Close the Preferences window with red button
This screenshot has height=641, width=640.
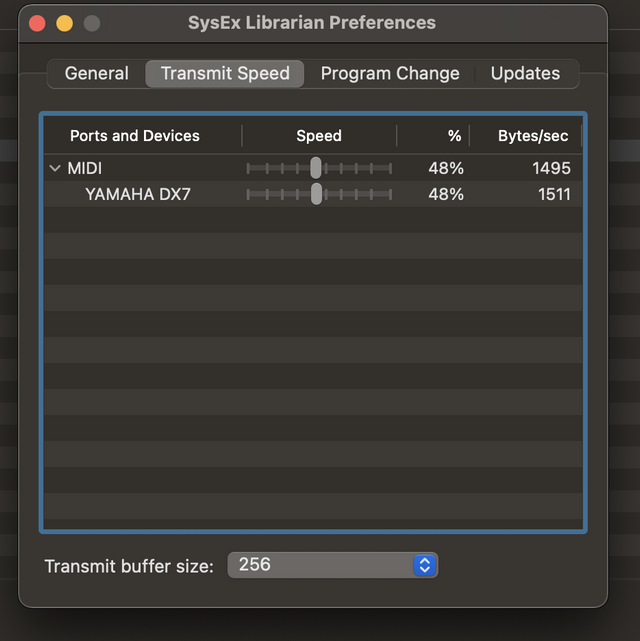coord(37,22)
